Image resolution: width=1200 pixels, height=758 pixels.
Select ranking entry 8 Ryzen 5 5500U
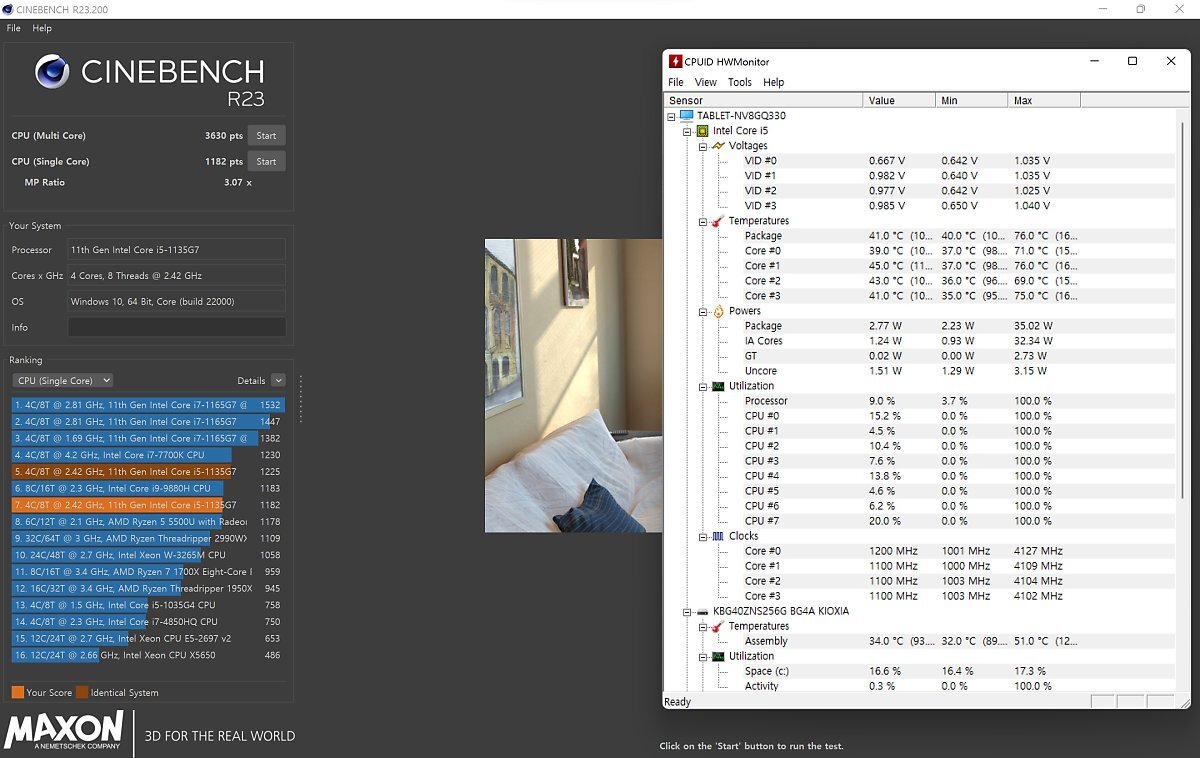149,521
